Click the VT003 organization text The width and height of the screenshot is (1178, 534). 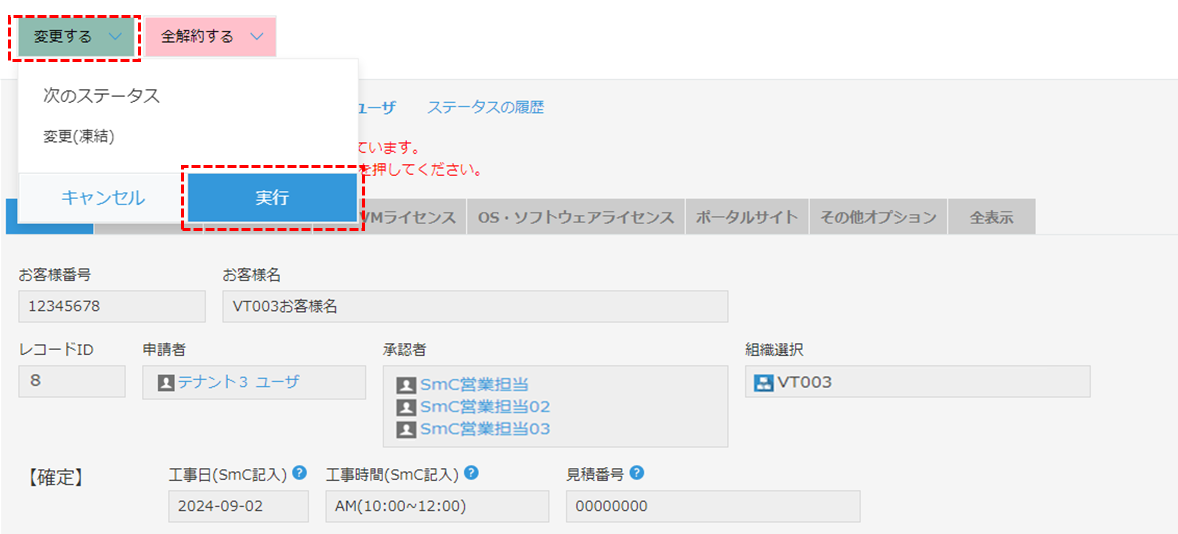805,382
